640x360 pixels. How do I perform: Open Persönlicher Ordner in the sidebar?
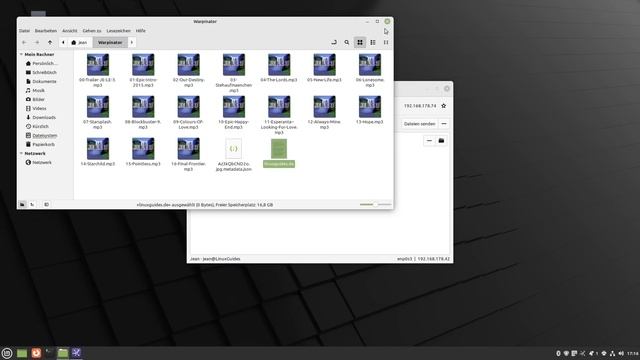[x=41, y=64]
